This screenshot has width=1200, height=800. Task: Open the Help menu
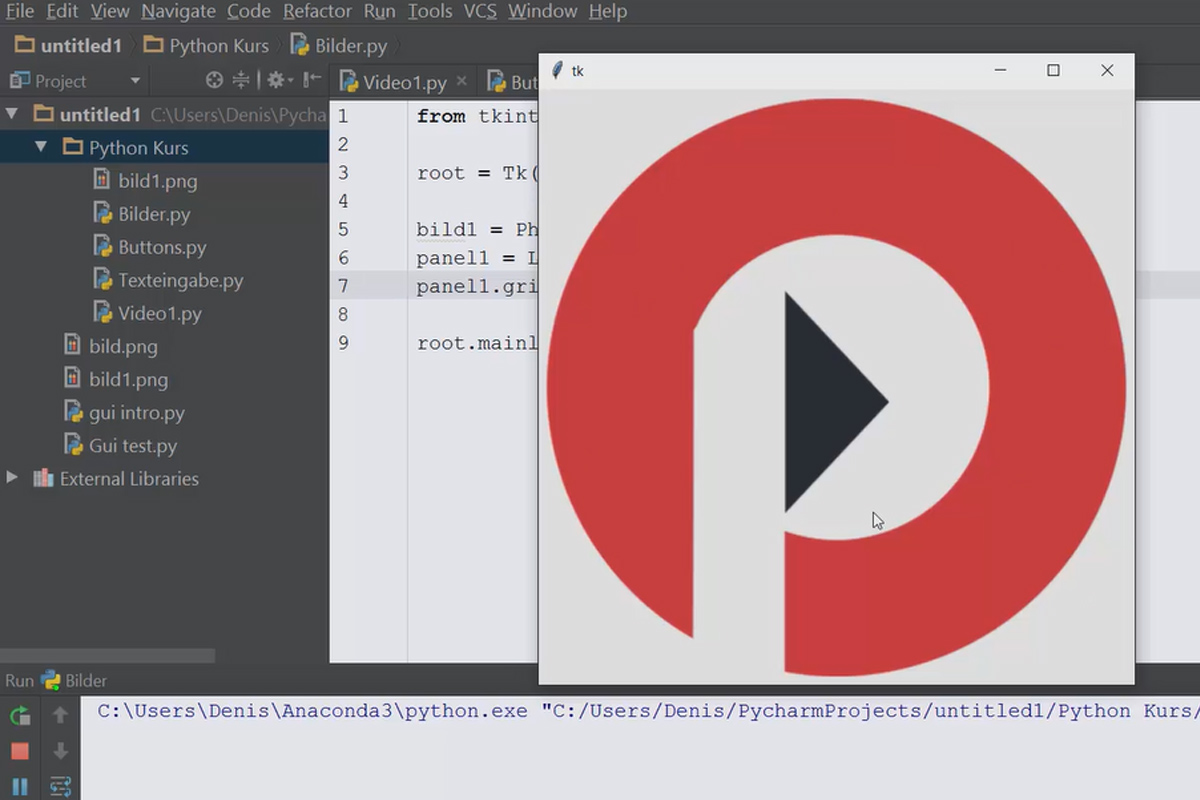click(607, 12)
